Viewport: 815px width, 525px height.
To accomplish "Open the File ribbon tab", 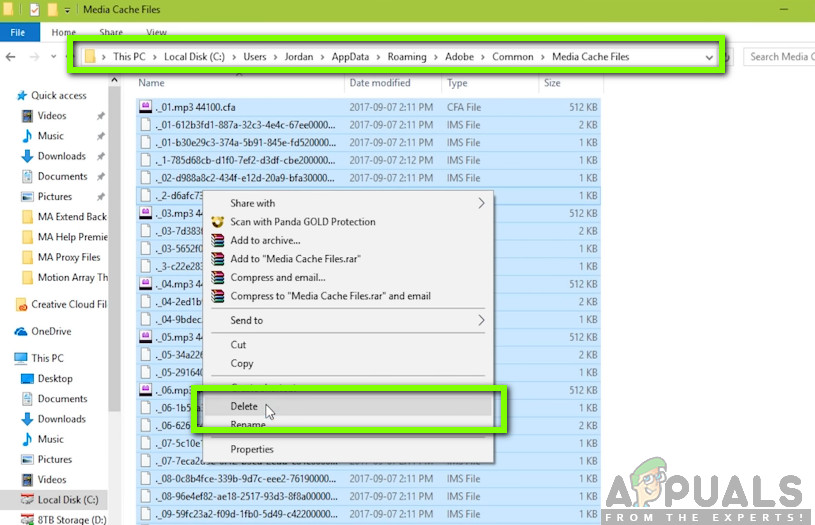I will (x=19, y=32).
